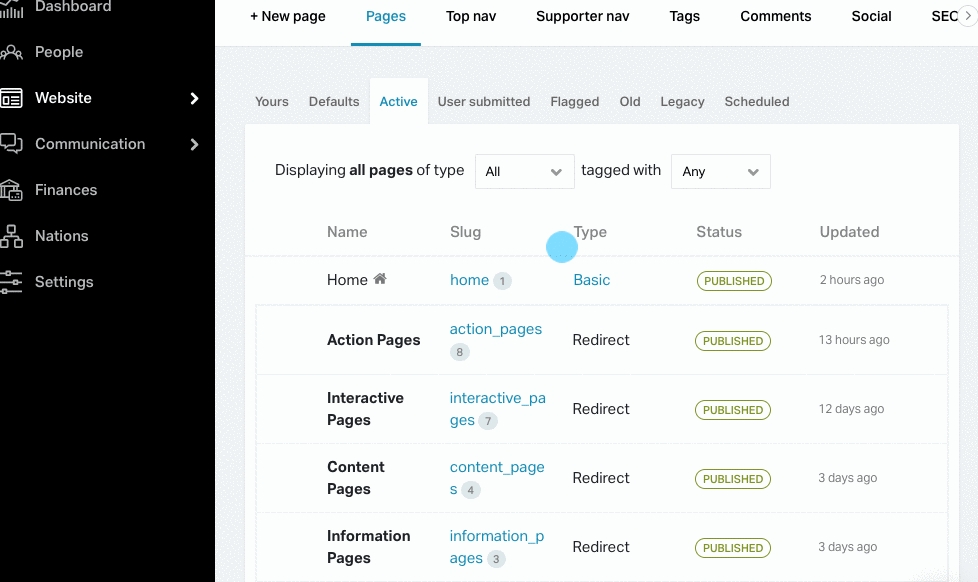This screenshot has height=582, width=978.
Task: Switch to the Flagged tab
Action: 575,101
